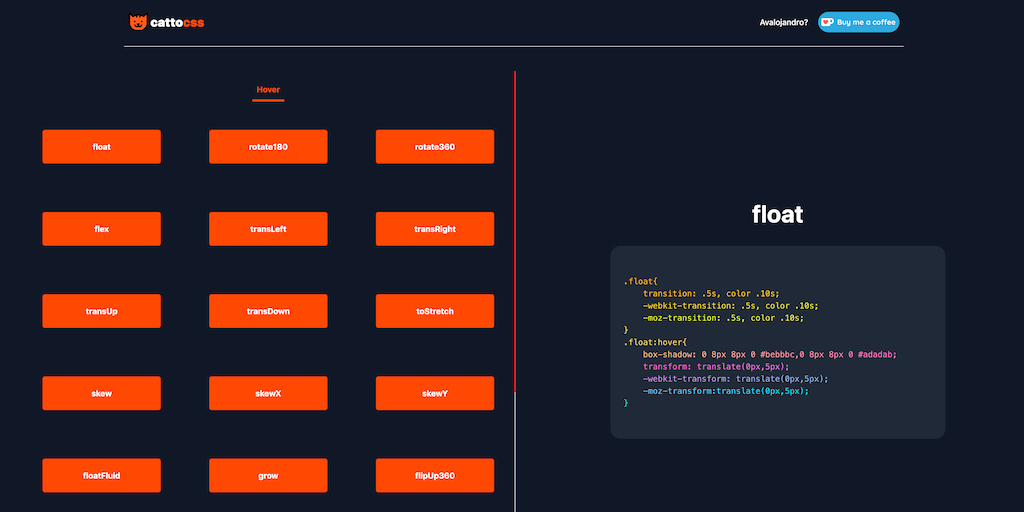Pick the transRight effect button

click(x=435, y=229)
